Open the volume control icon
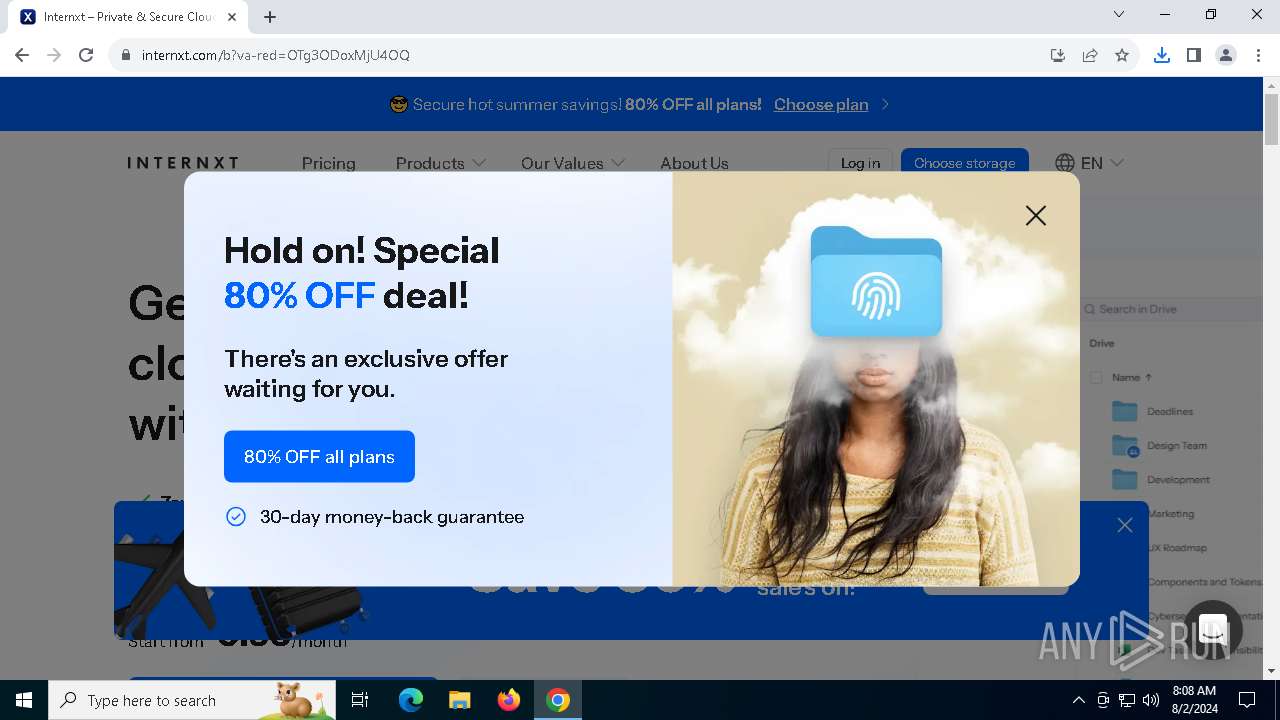Viewport: 1280px width, 720px height. coord(1151,700)
